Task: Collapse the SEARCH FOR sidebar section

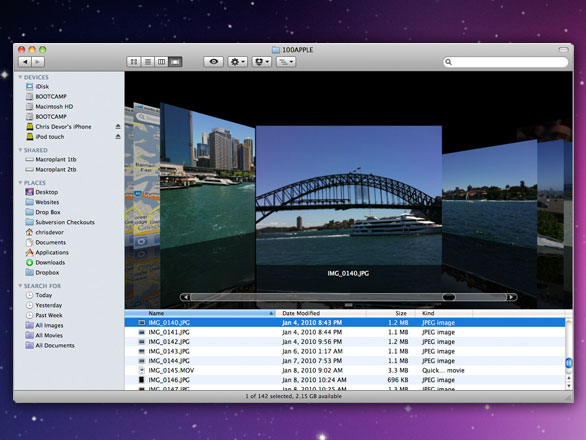Action: click(20, 286)
